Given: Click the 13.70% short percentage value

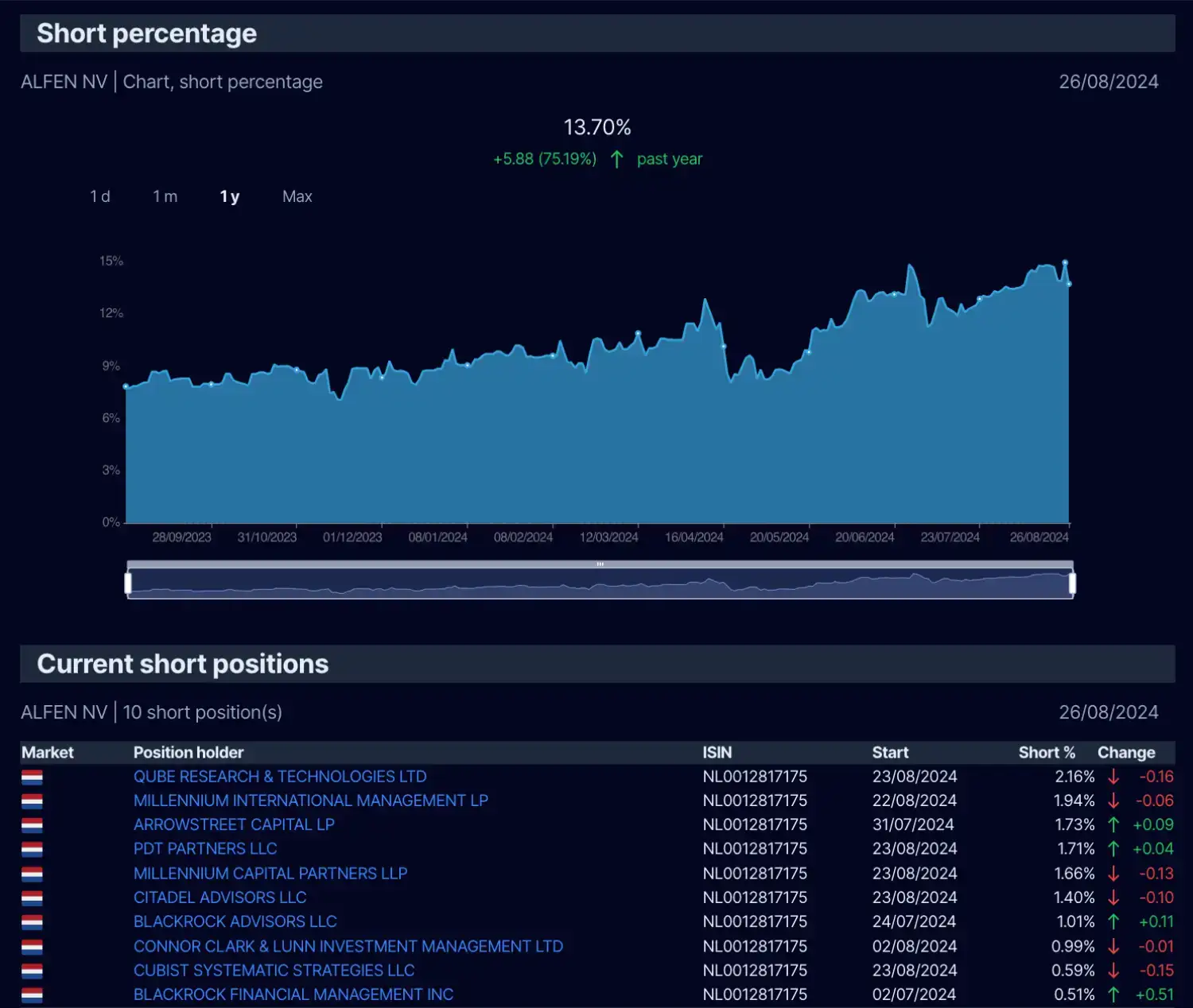Looking at the screenshot, I should click(597, 127).
